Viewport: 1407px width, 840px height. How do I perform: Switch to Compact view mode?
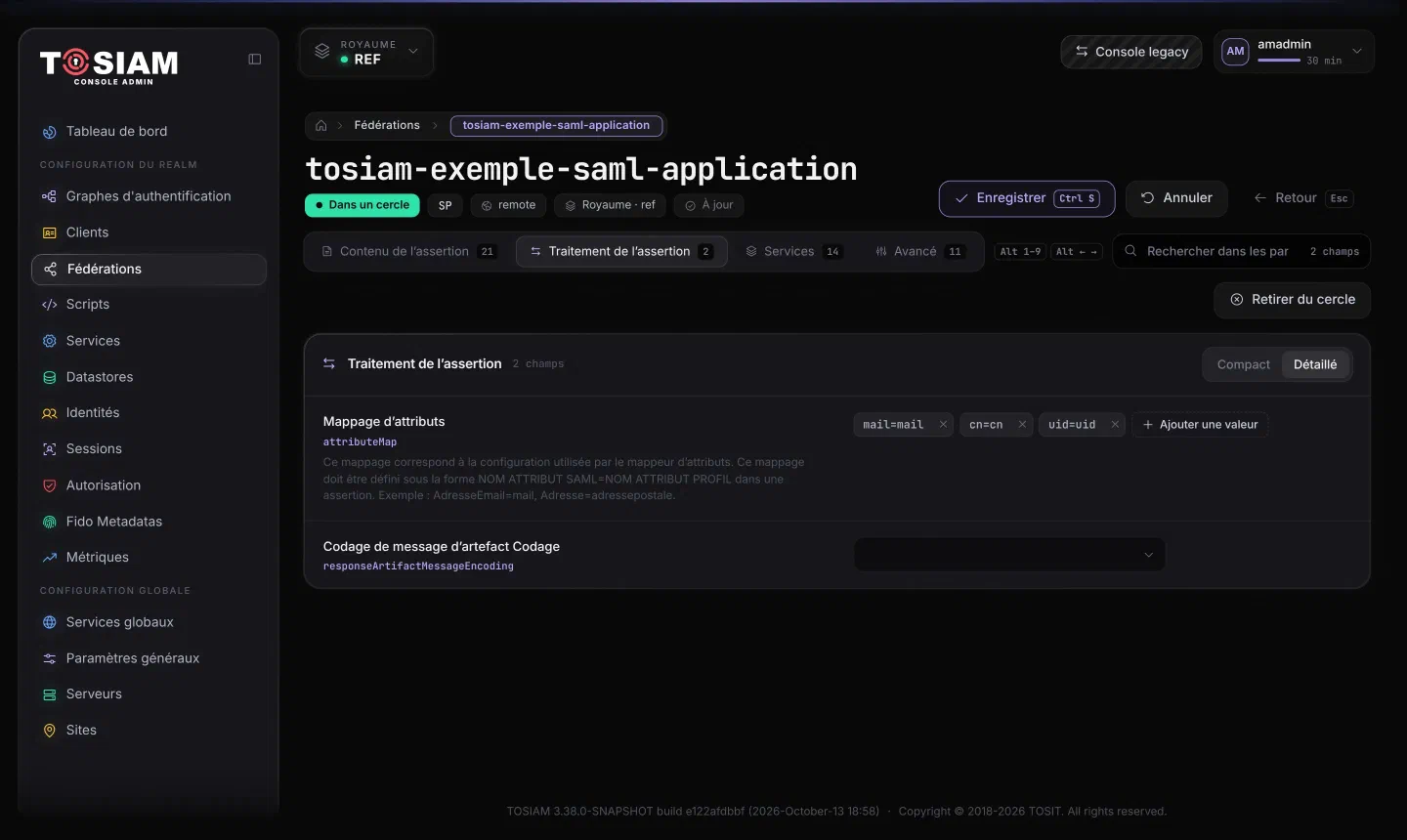(1243, 364)
